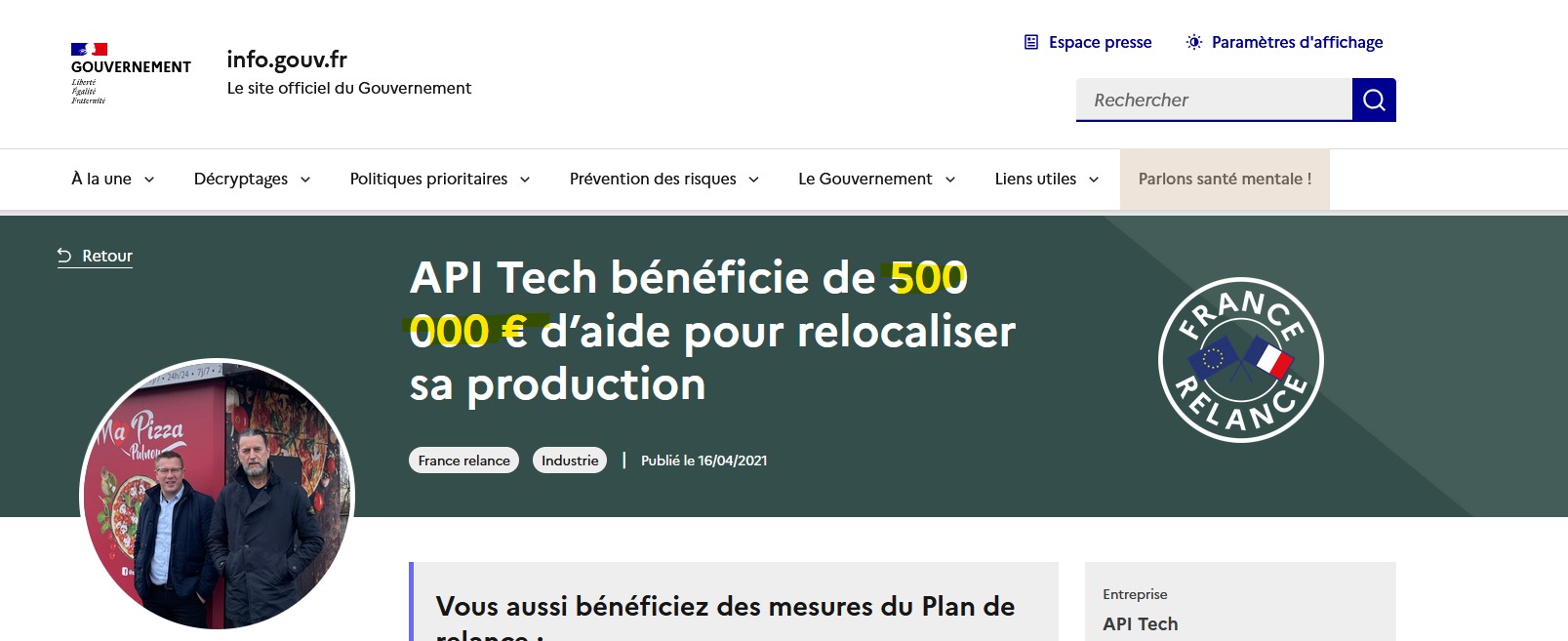
Task: Open the Décryptages dropdown
Action: point(252,180)
